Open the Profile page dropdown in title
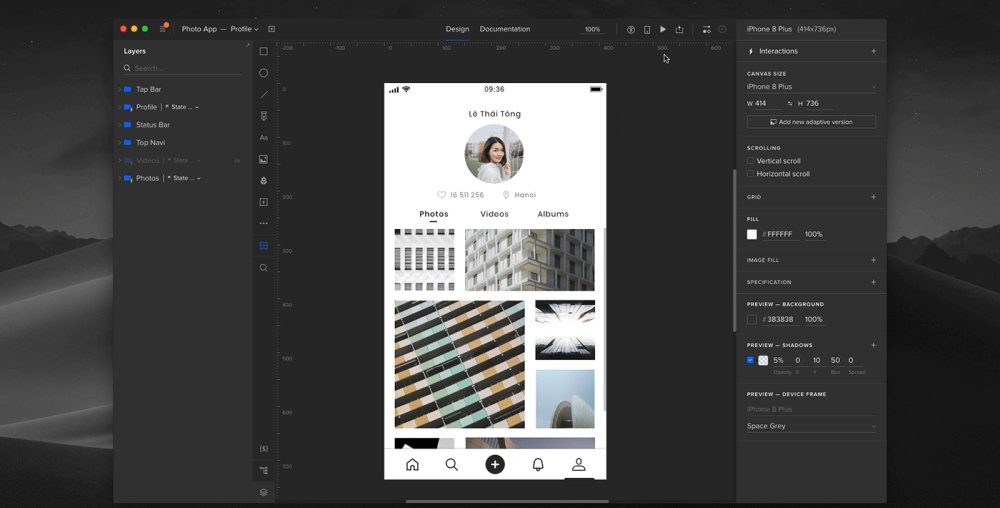Image resolution: width=1000 pixels, height=508 pixels. (x=245, y=29)
